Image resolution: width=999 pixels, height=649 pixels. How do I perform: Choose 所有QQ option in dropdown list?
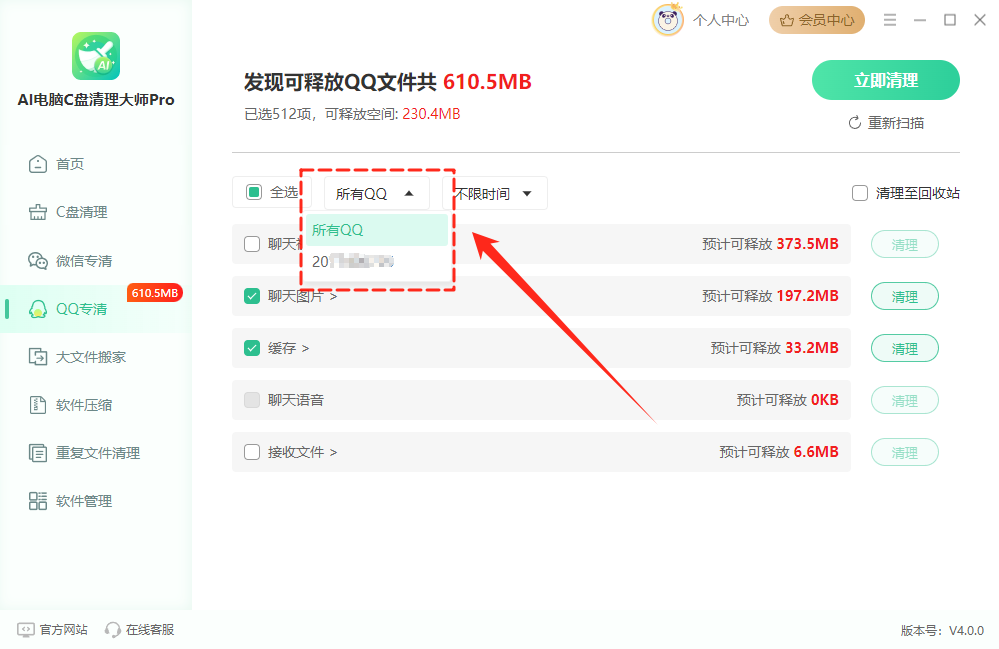(377, 230)
